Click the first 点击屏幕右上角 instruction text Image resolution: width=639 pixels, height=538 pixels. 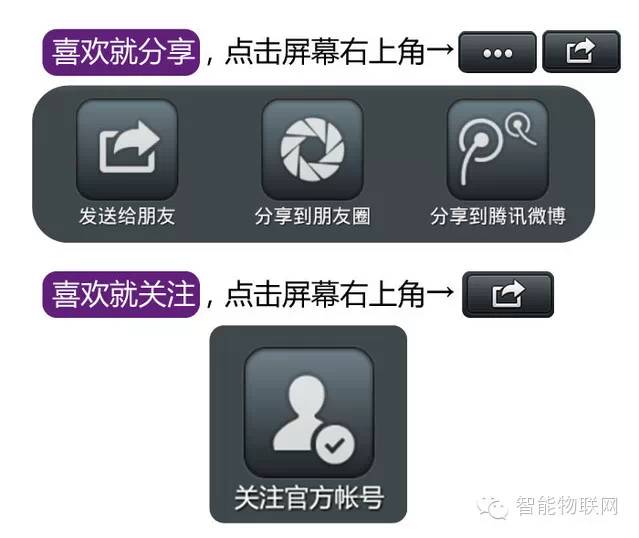(325, 52)
